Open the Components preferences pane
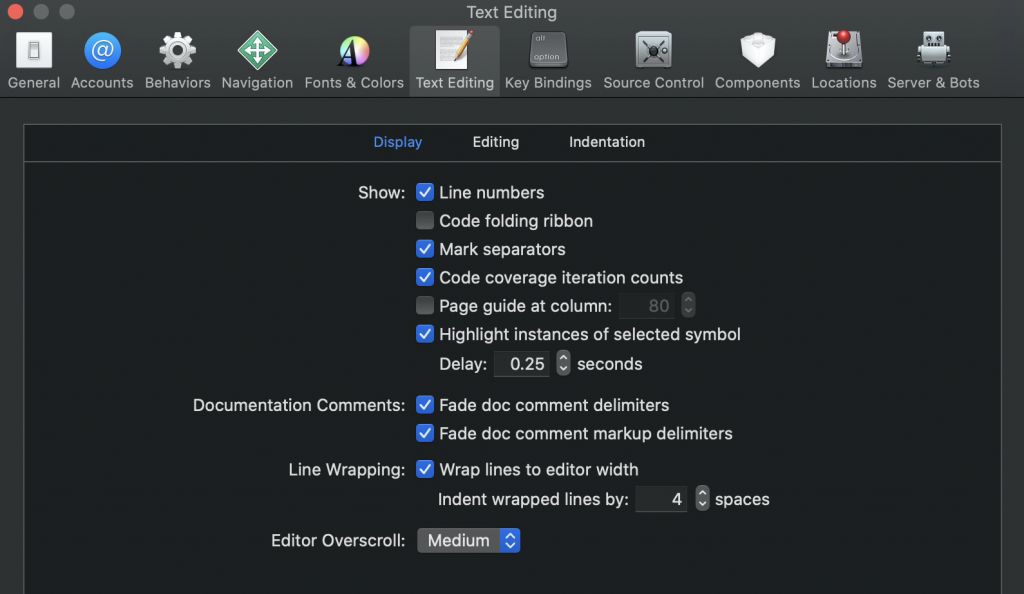Screen dimensions: 1024x594 758,61
